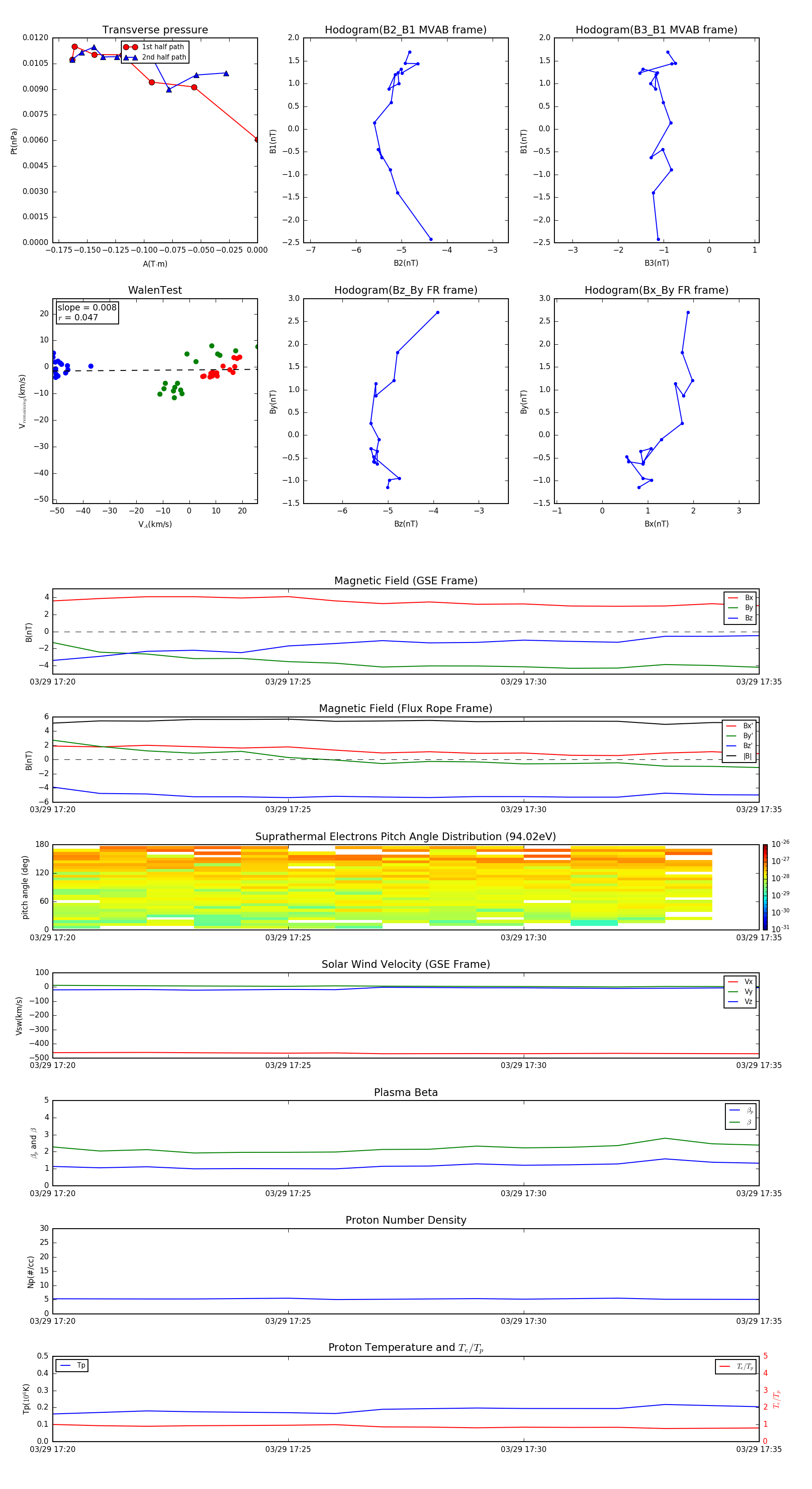
Task: Click the 'Hodogram(B3_B1 MVAB frame)' title
Action: pos(656,30)
